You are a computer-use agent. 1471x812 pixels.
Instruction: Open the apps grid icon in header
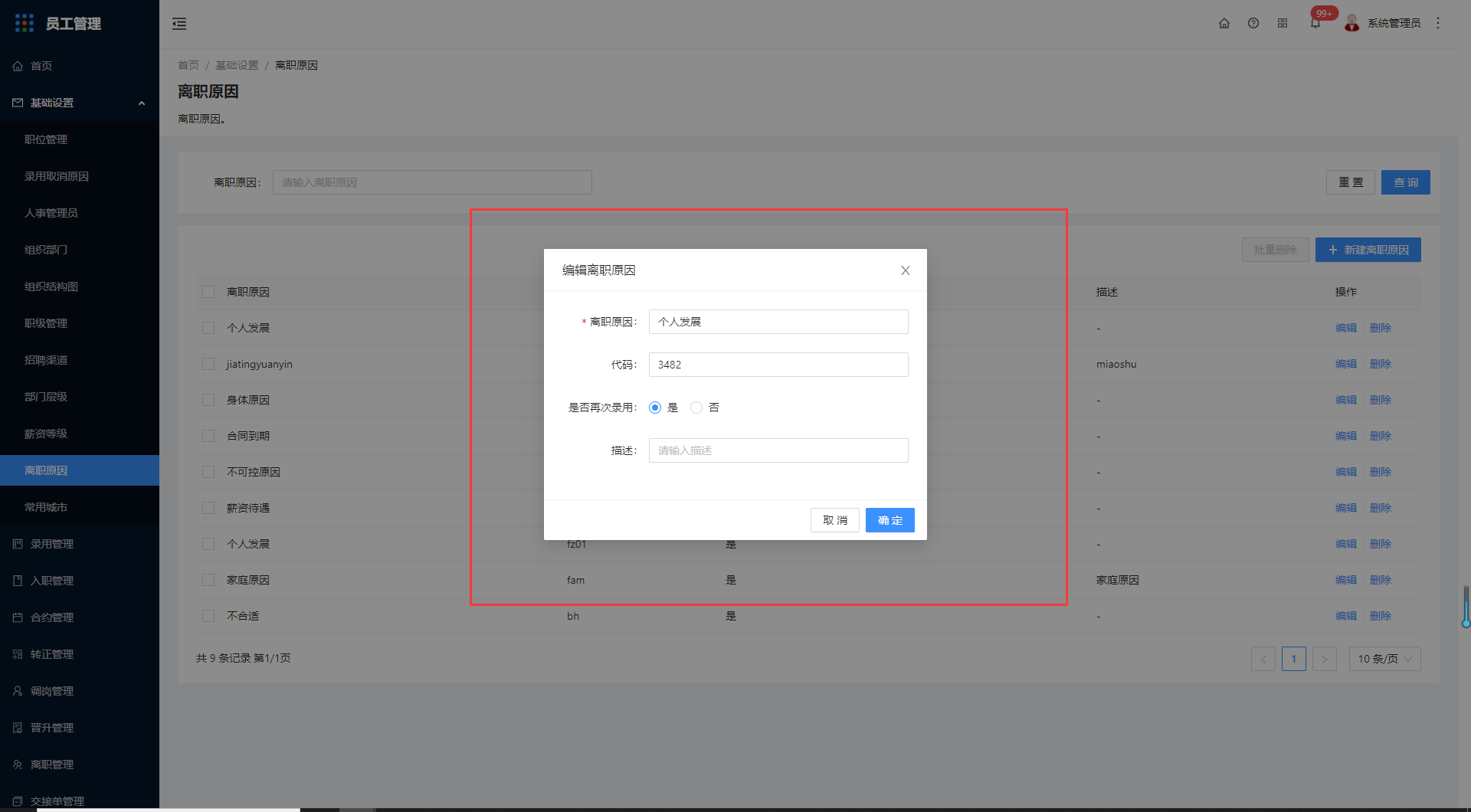[x=1283, y=23]
